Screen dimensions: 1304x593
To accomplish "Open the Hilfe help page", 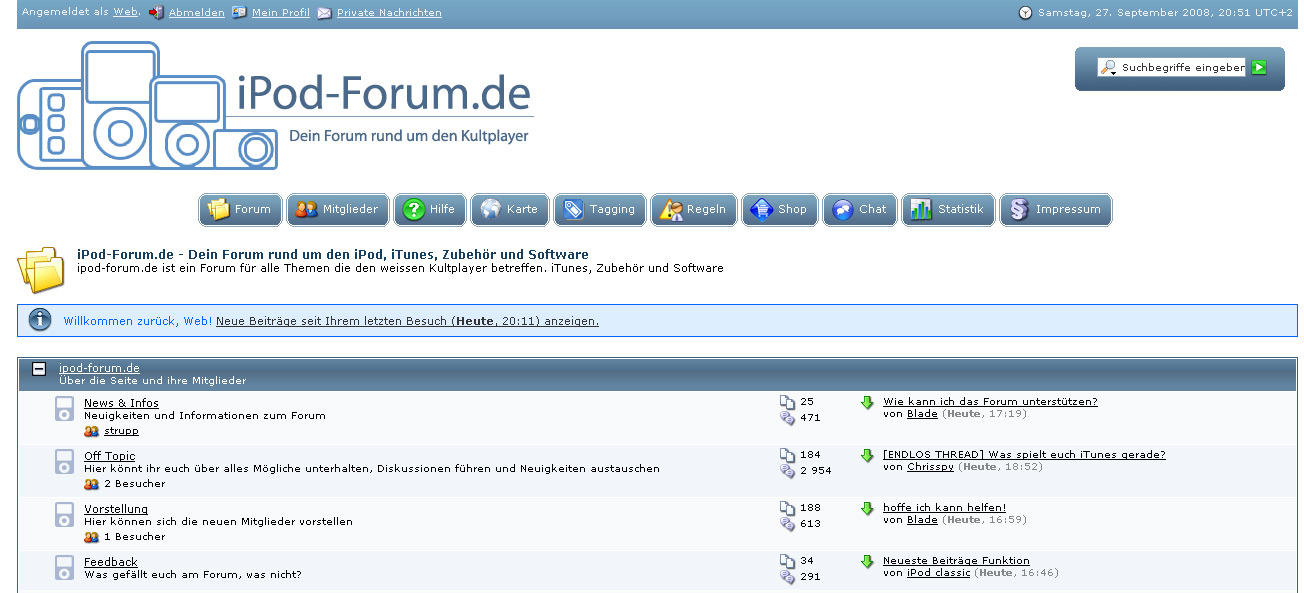I will [430, 210].
